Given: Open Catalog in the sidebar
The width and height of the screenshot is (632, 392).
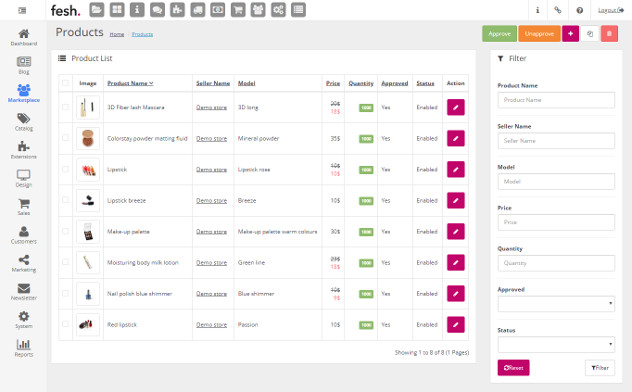Looking at the screenshot, I should [24, 122].
